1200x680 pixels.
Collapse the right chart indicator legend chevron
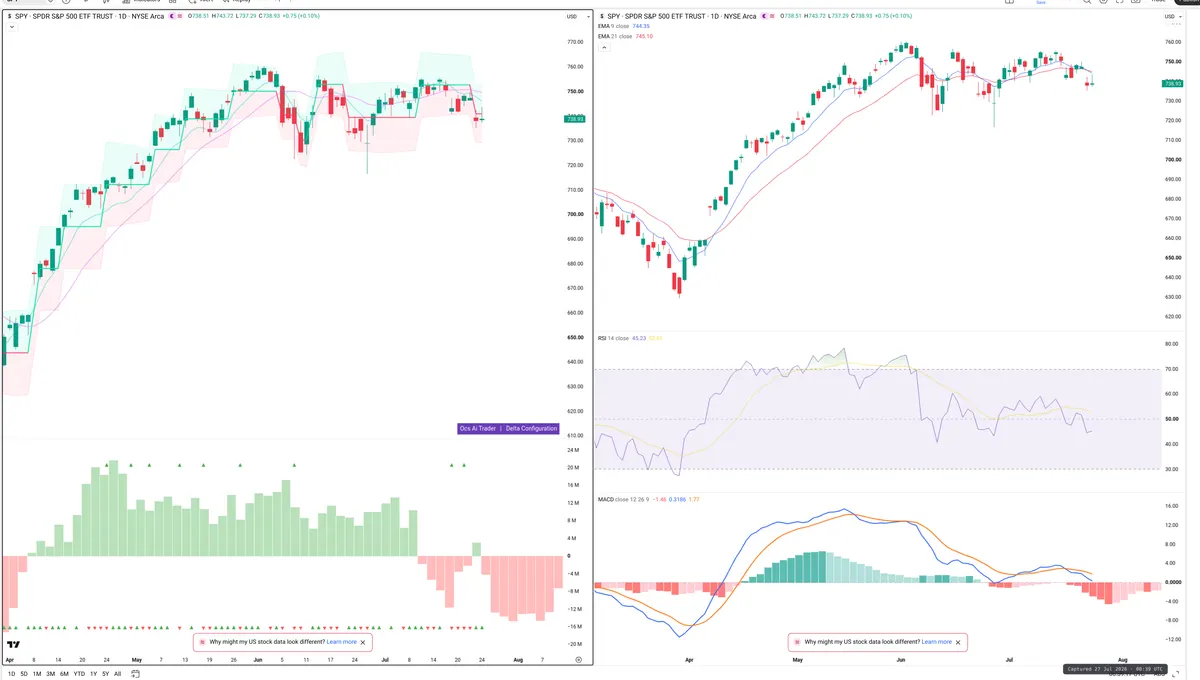click(x=604, y=47)
